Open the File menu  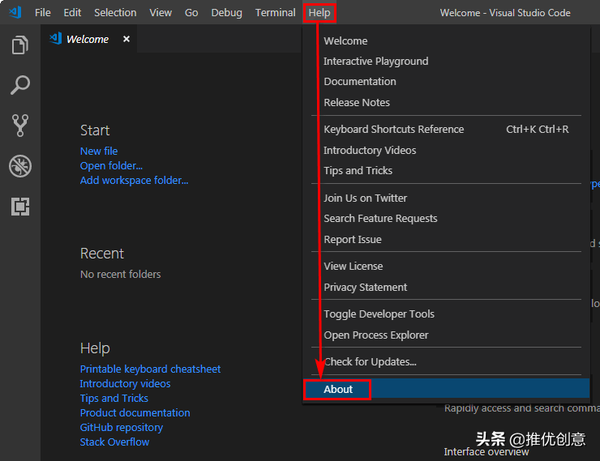(x=42, y=13)
